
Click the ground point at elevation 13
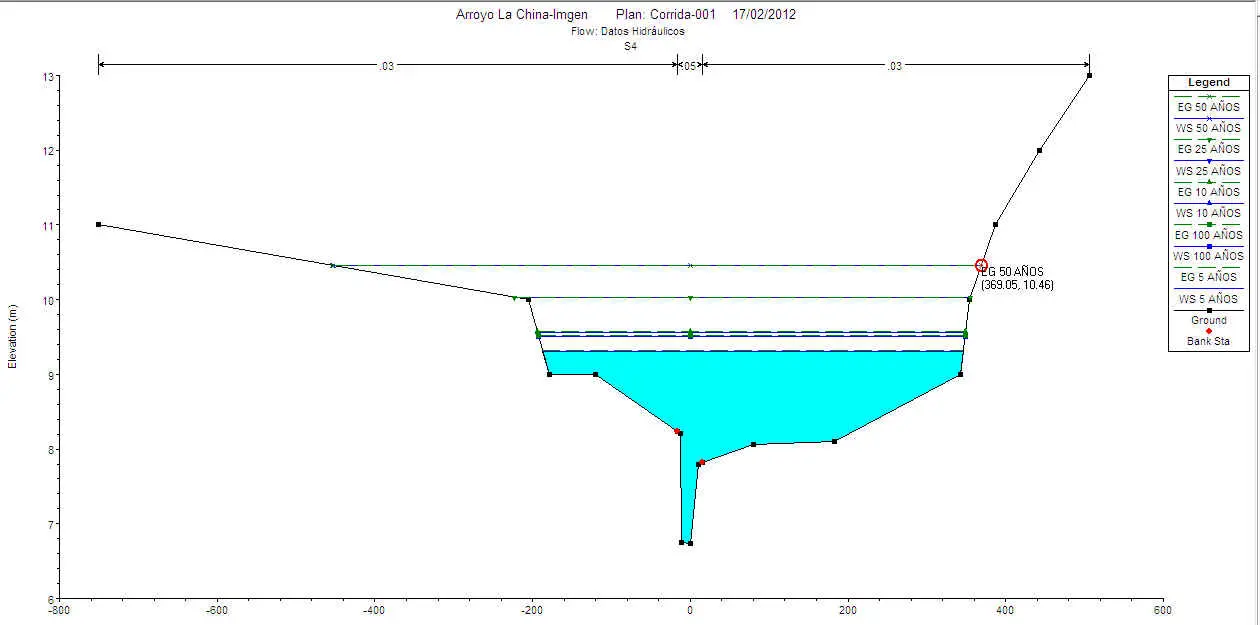point(1089,75)
